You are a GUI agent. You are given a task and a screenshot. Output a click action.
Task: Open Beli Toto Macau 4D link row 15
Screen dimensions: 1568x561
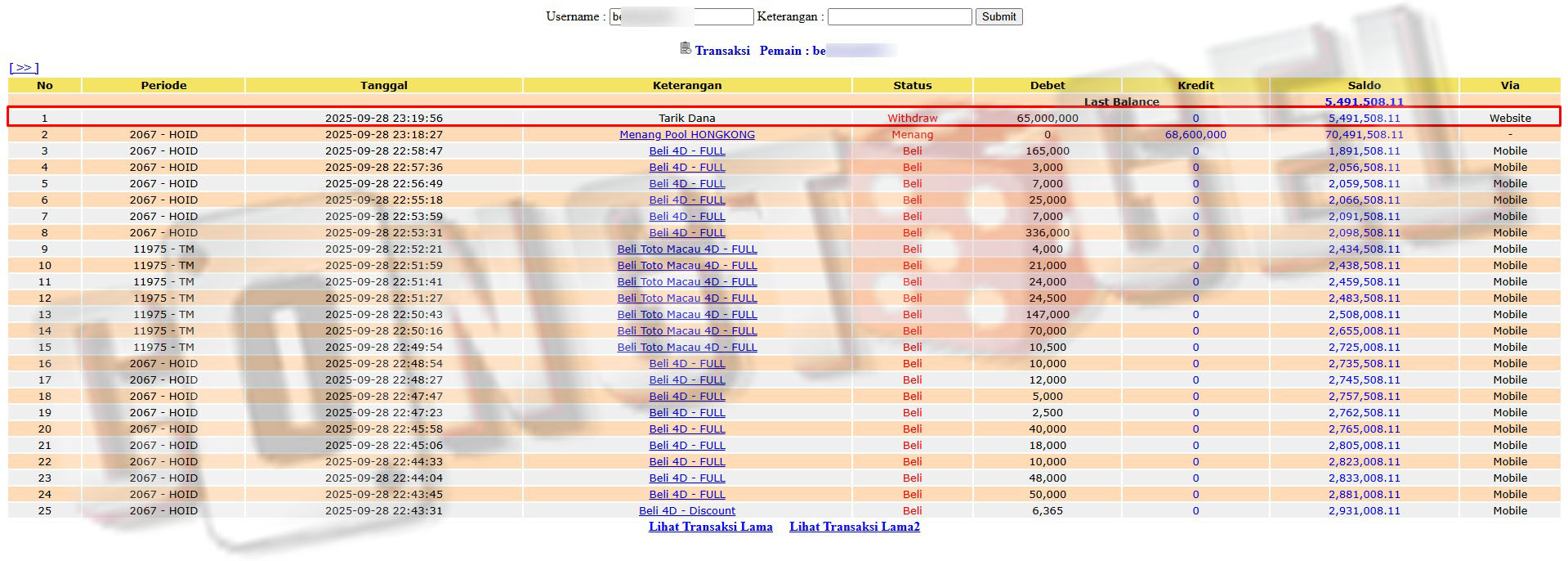[687, 348]
